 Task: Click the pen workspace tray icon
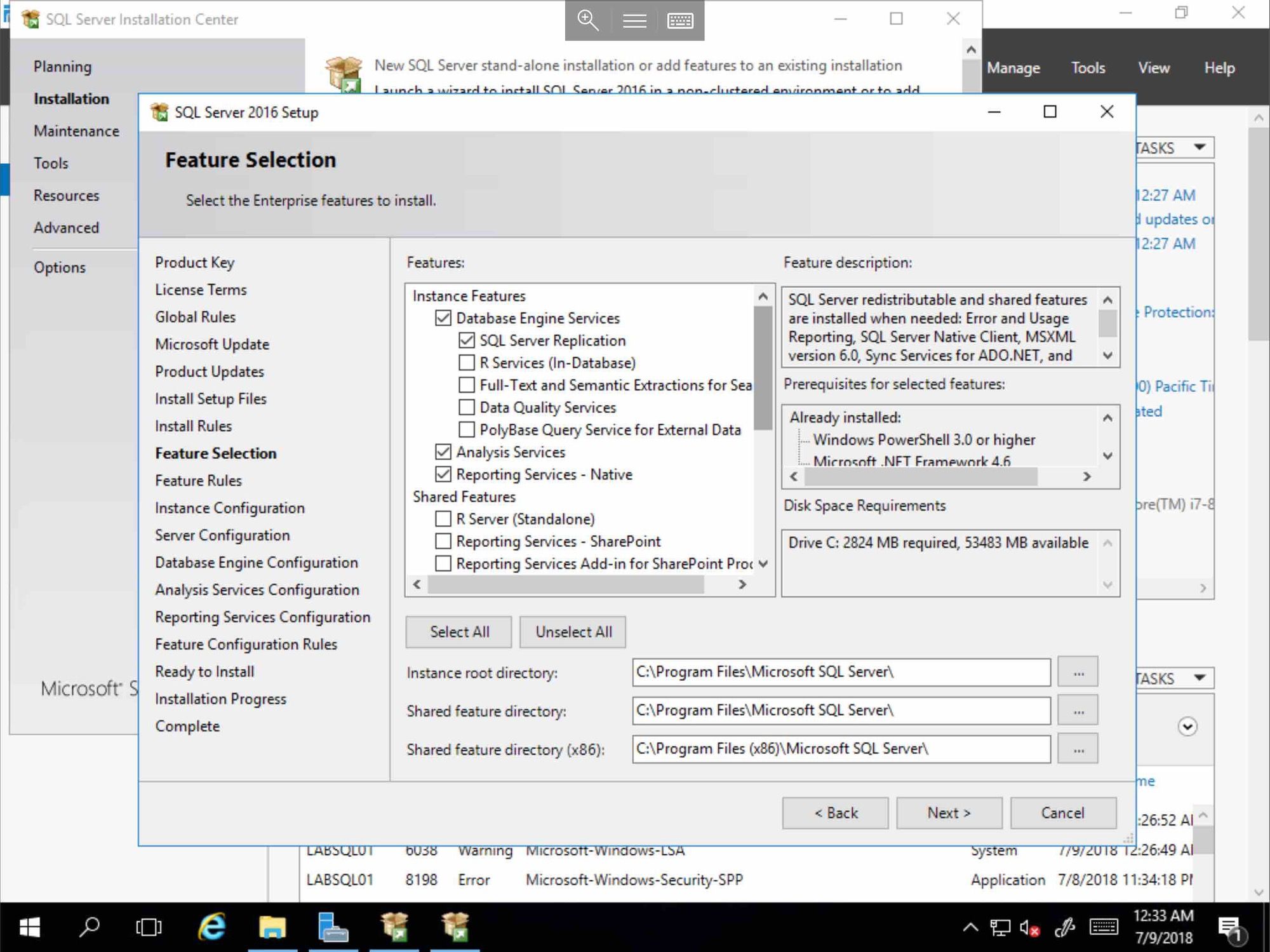(x=1065, y=928)
